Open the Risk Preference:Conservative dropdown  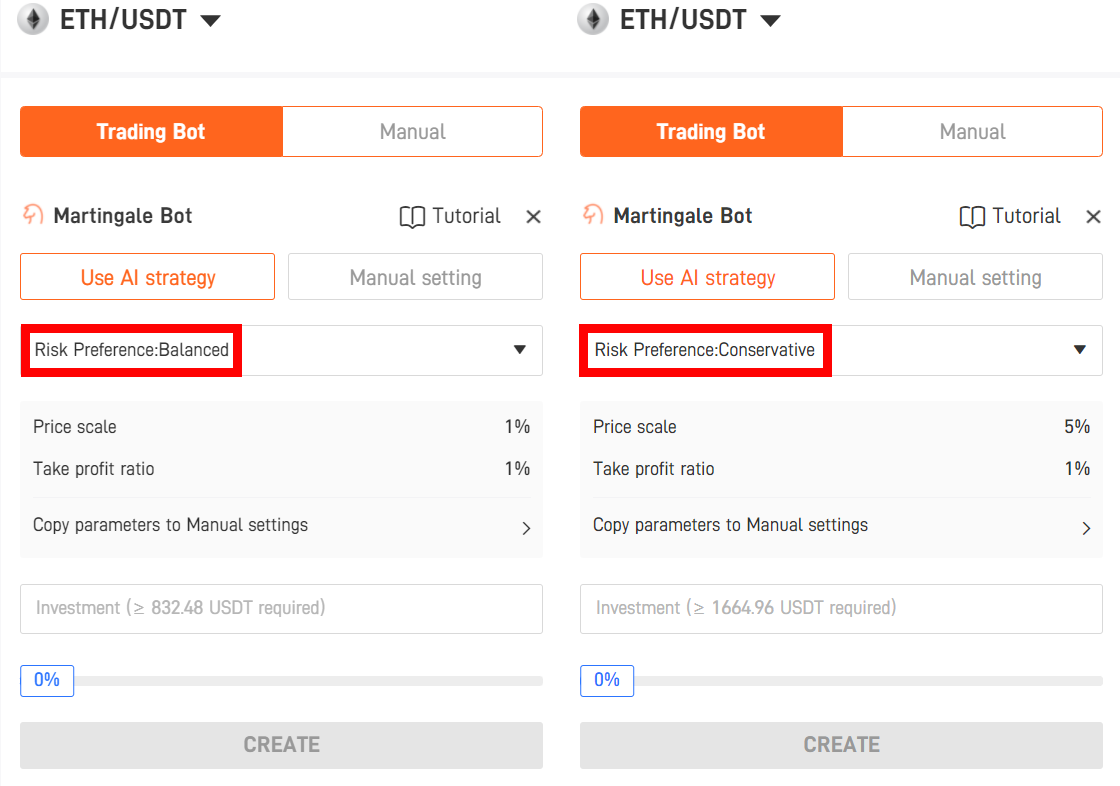pyautogui.click(x=841, y=350)
